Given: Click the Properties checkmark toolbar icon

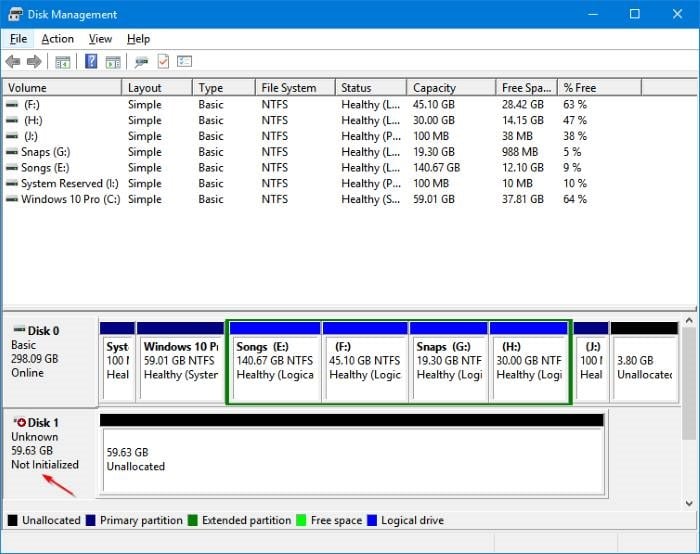Looking at the screenshot, I should coord(163,61).
